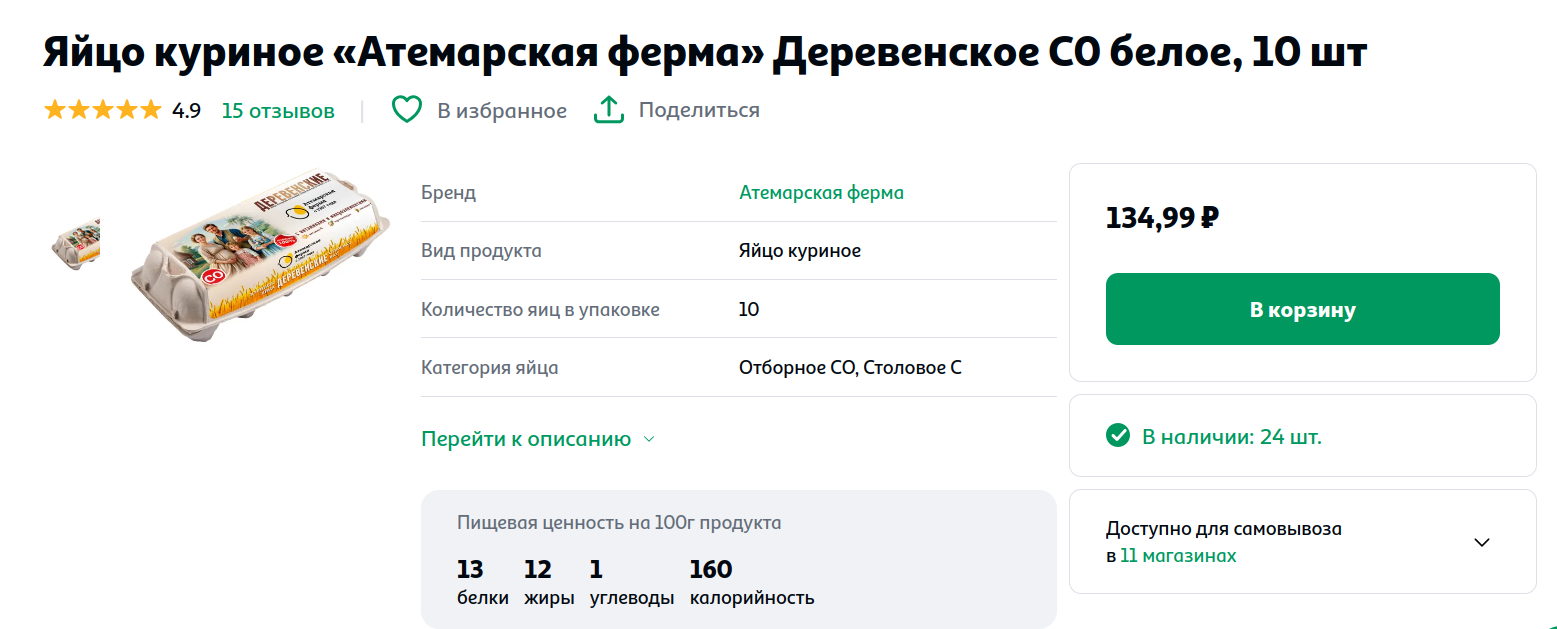Click chevron next to Перейти к описанию
This screenshot has width=1557, height=629.
pos(648,439)
